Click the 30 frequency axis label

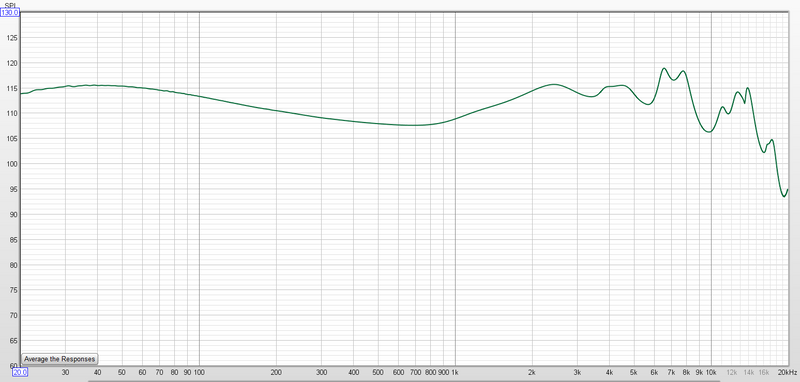[x=65, y=372]
